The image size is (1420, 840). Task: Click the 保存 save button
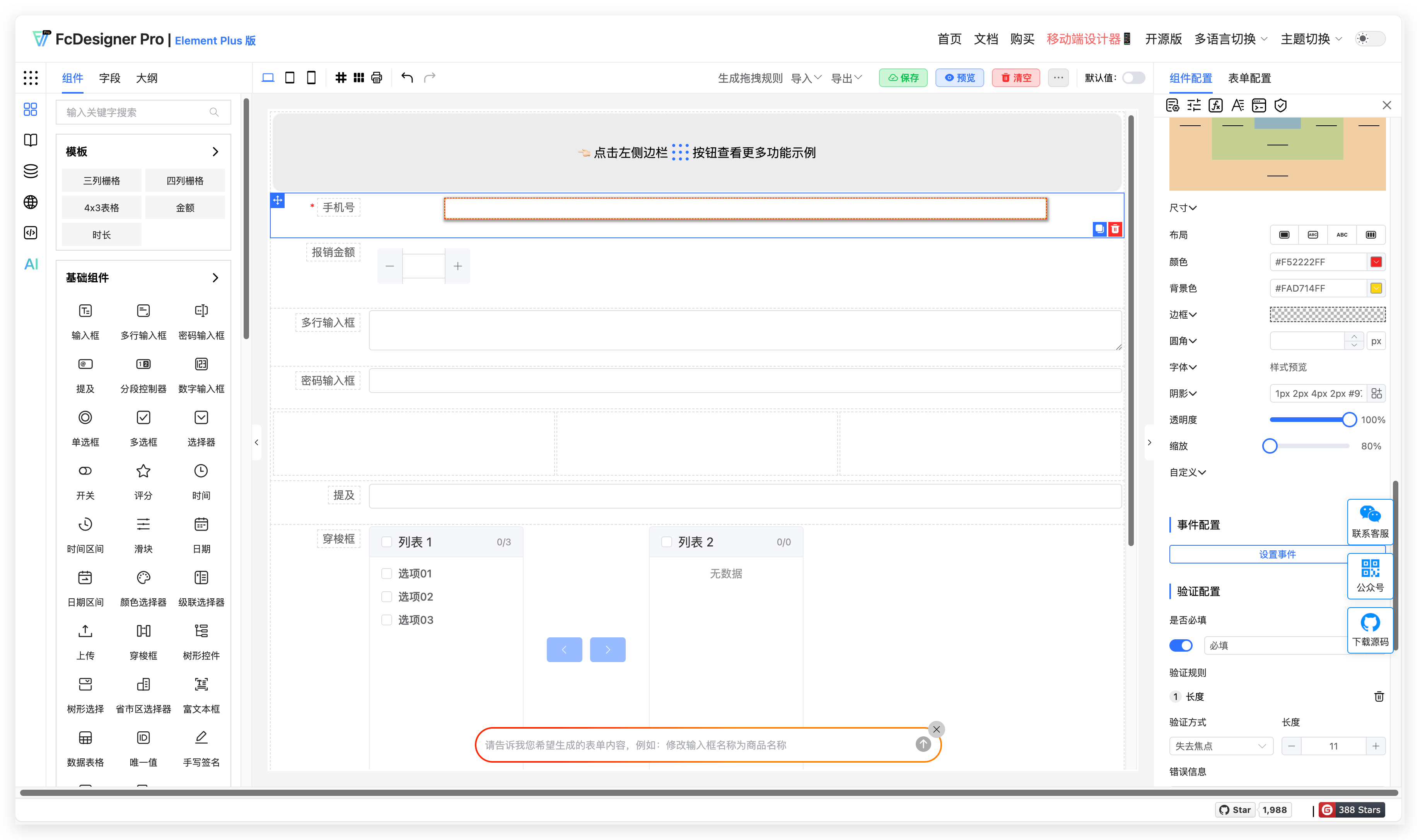click(903, 78)
